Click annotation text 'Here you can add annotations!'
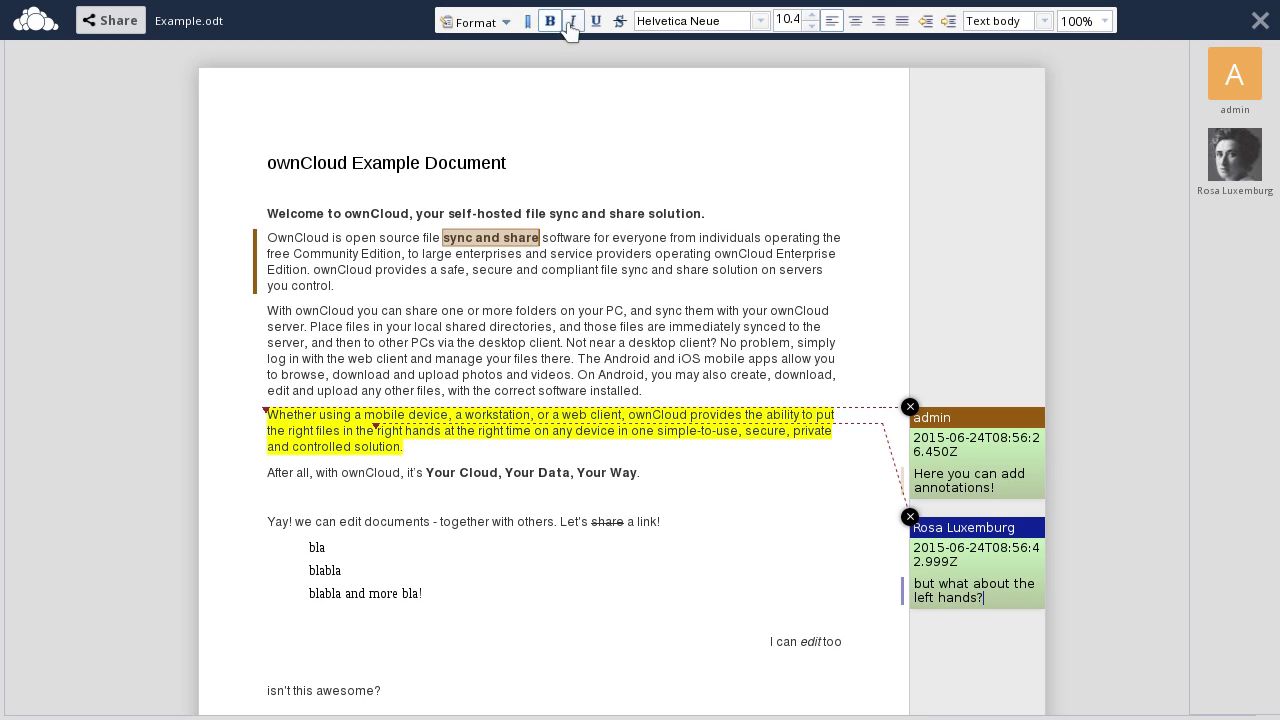1280x720 pixels. click(x=969, y=481)
